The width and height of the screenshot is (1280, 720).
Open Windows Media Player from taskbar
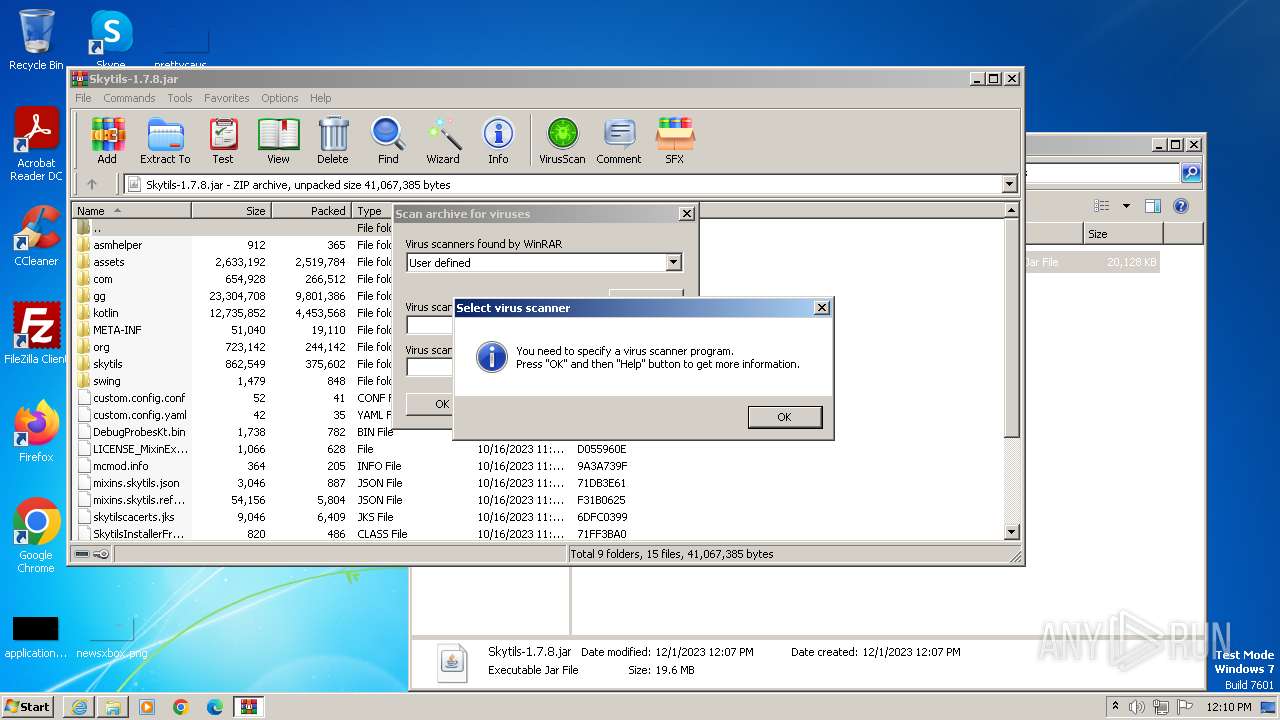(x=147, y=707)
